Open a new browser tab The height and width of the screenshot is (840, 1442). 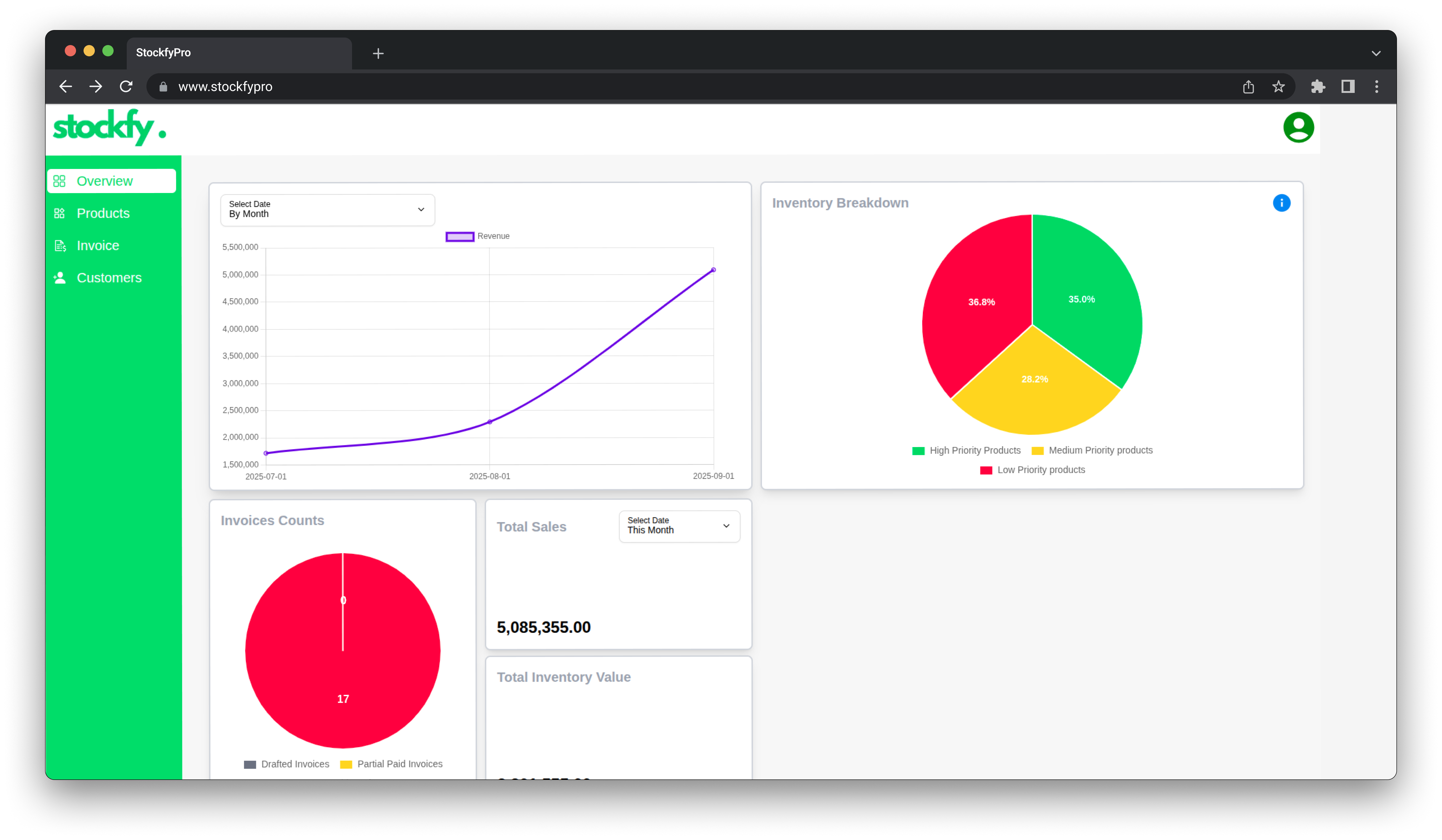pos(378,53)
